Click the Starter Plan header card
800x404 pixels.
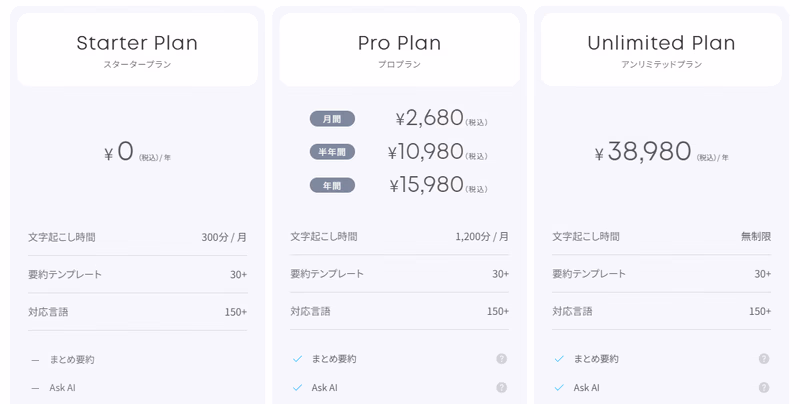[137, 49]
